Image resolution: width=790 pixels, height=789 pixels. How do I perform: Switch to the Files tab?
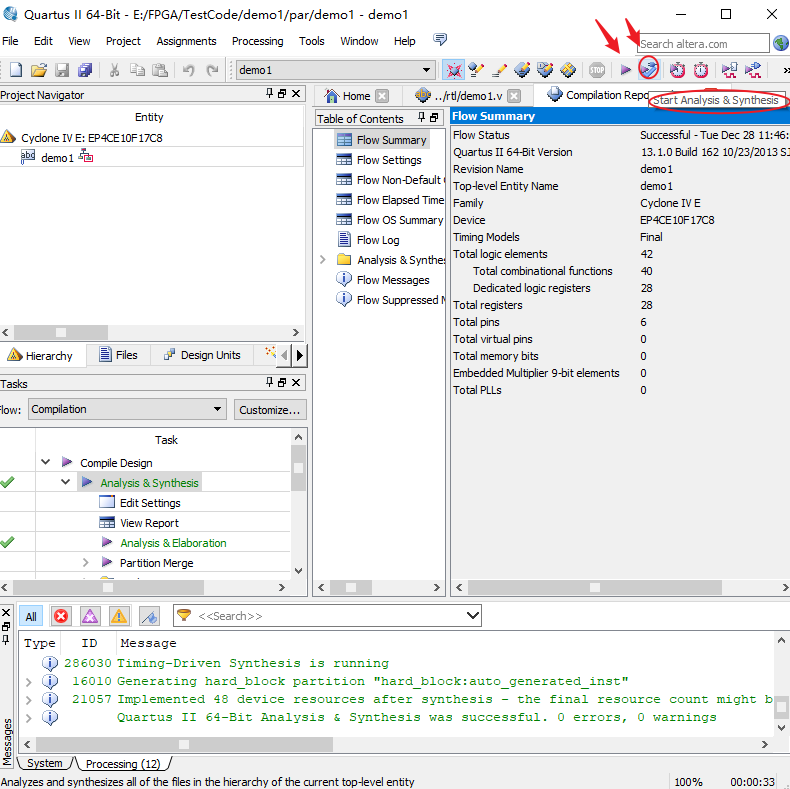[x=119, y=355]
